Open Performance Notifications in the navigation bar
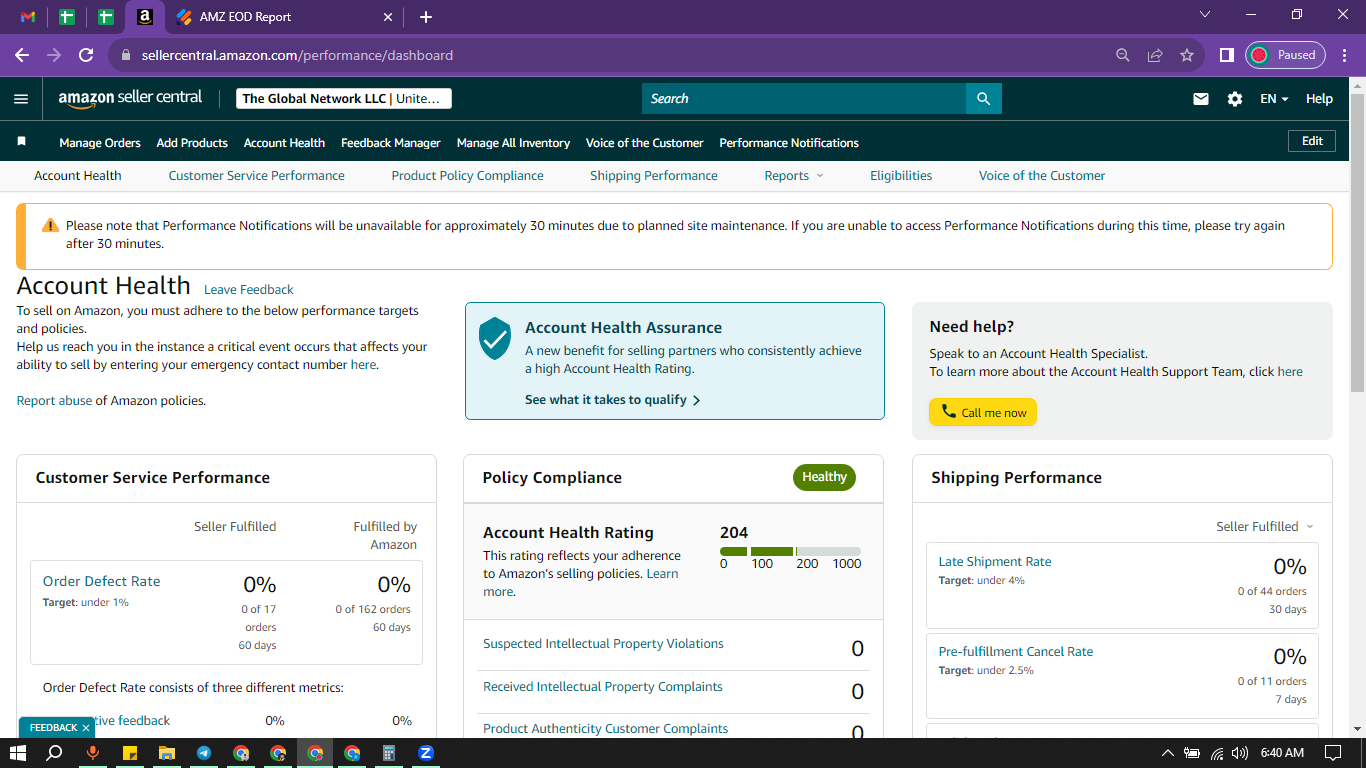This screenshot has width=1366, height=768. 789,143
